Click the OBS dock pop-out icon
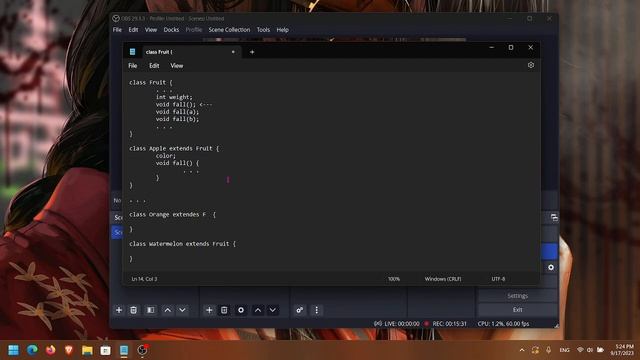Viewport: 640px width, 360px height. tap(554, 218)
